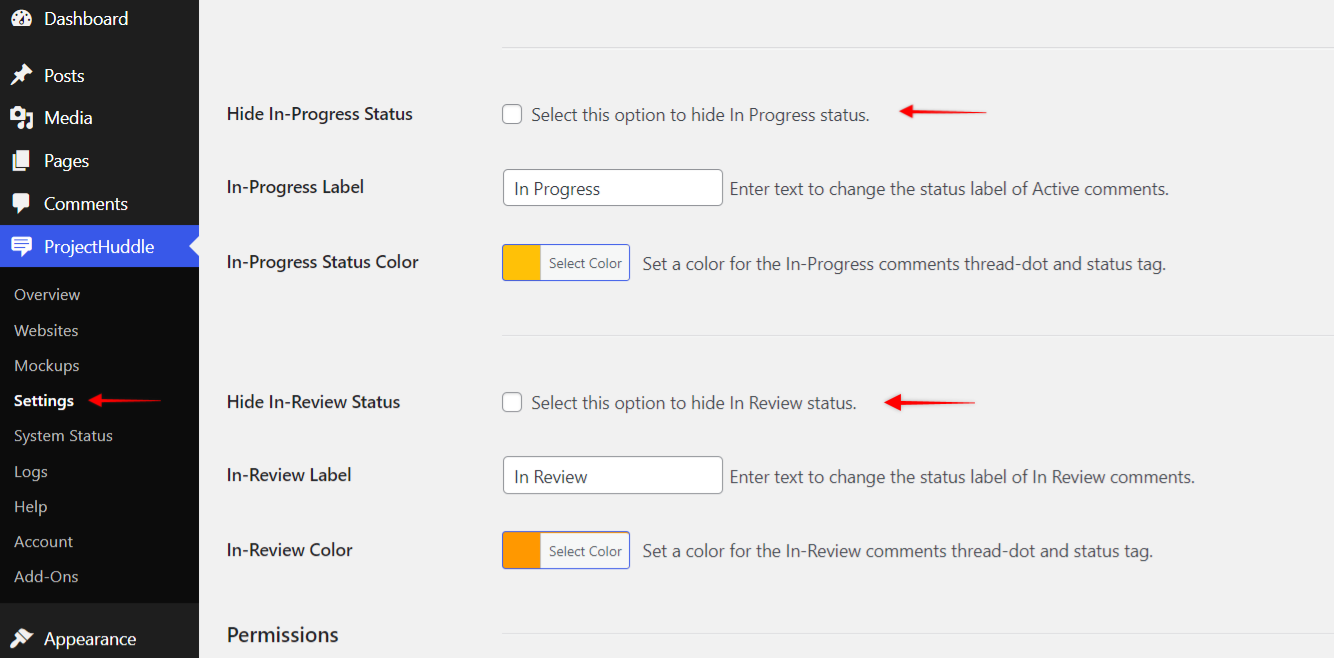Click the Posts pushpin icon
The height and width of the screenshot is (658, 1334).
(21, 76)
